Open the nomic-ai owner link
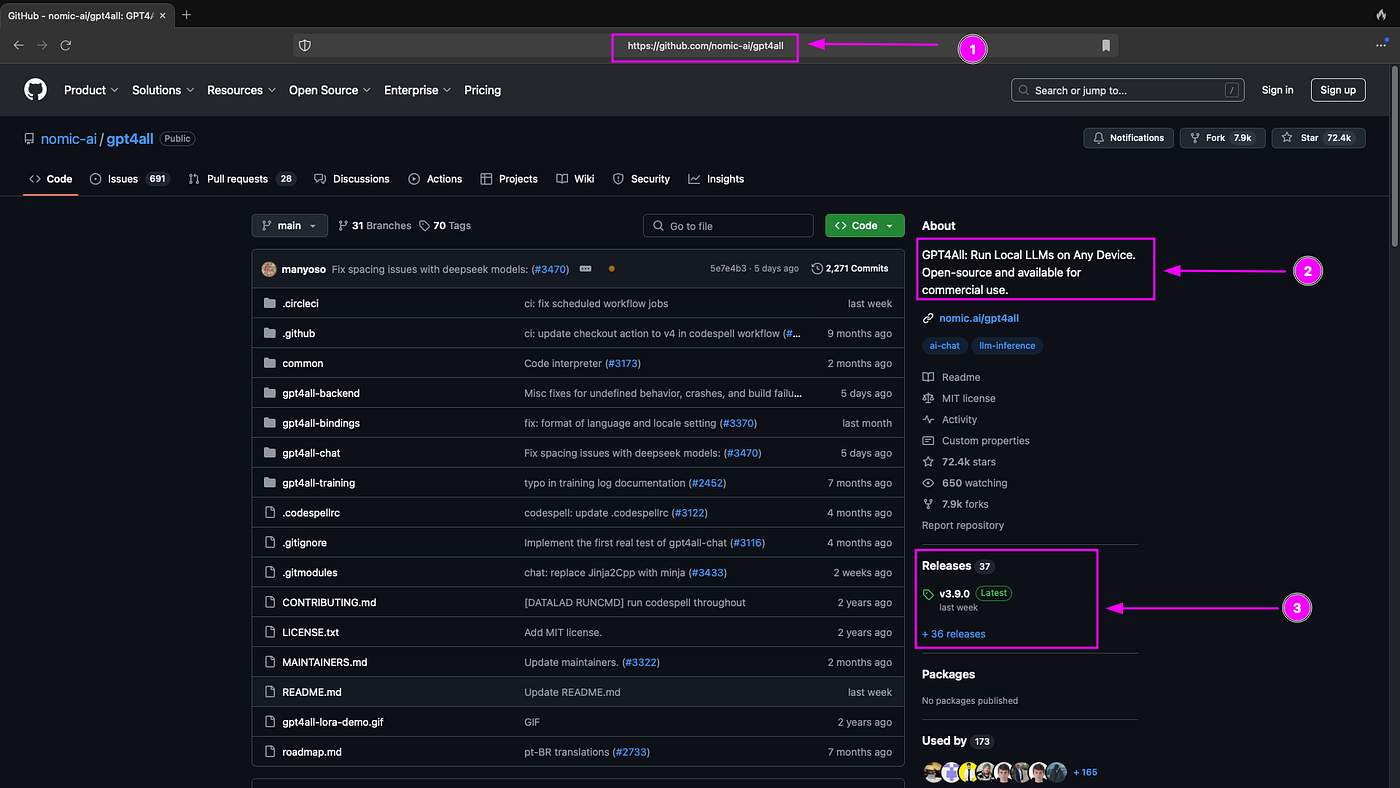The width and height of the screenshot is (1400, 788). (69, 139)
